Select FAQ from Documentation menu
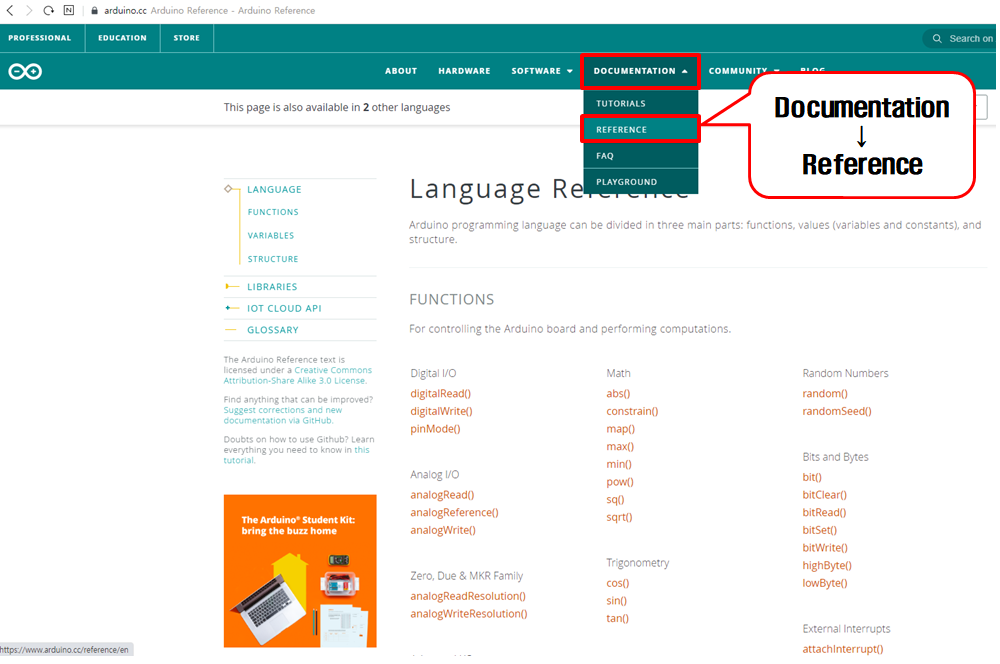The image size is (1000, 664). point(640,156)
